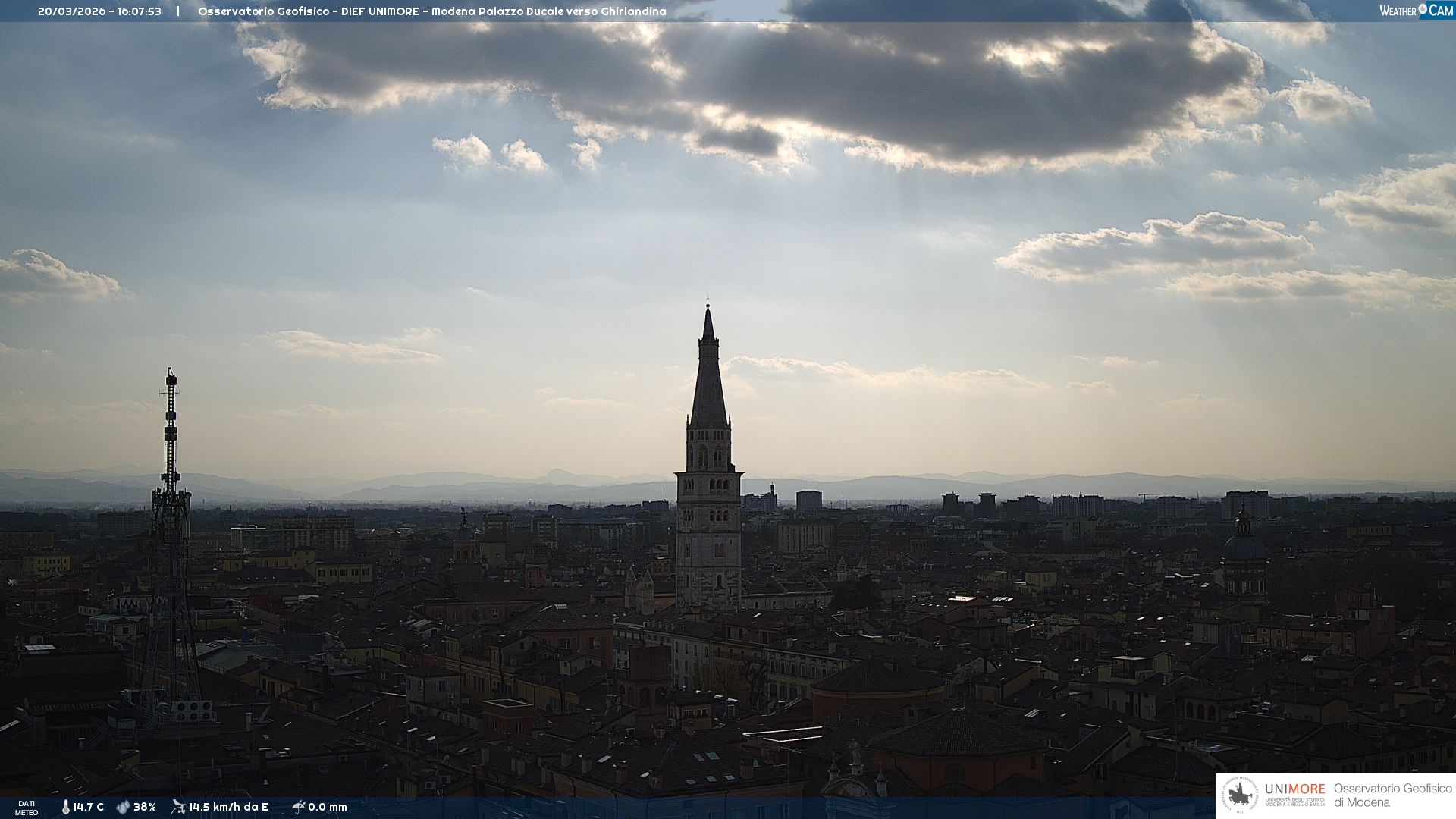Click the 38% humidity value
Screen dimensions: 1456x819
click(x=145, y=807)
